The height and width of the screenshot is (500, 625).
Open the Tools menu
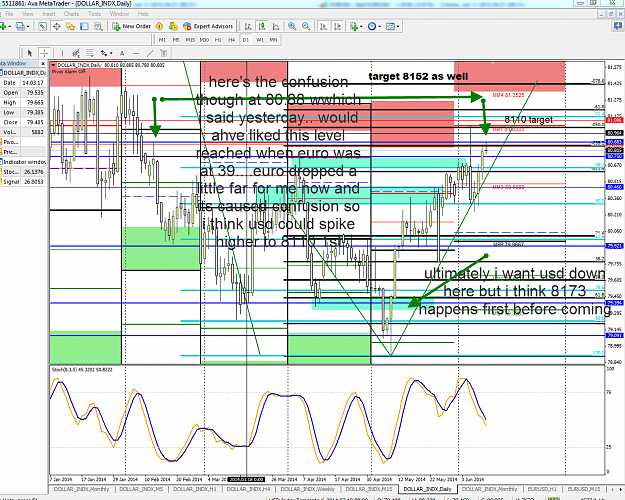click(x=94, y=14)
